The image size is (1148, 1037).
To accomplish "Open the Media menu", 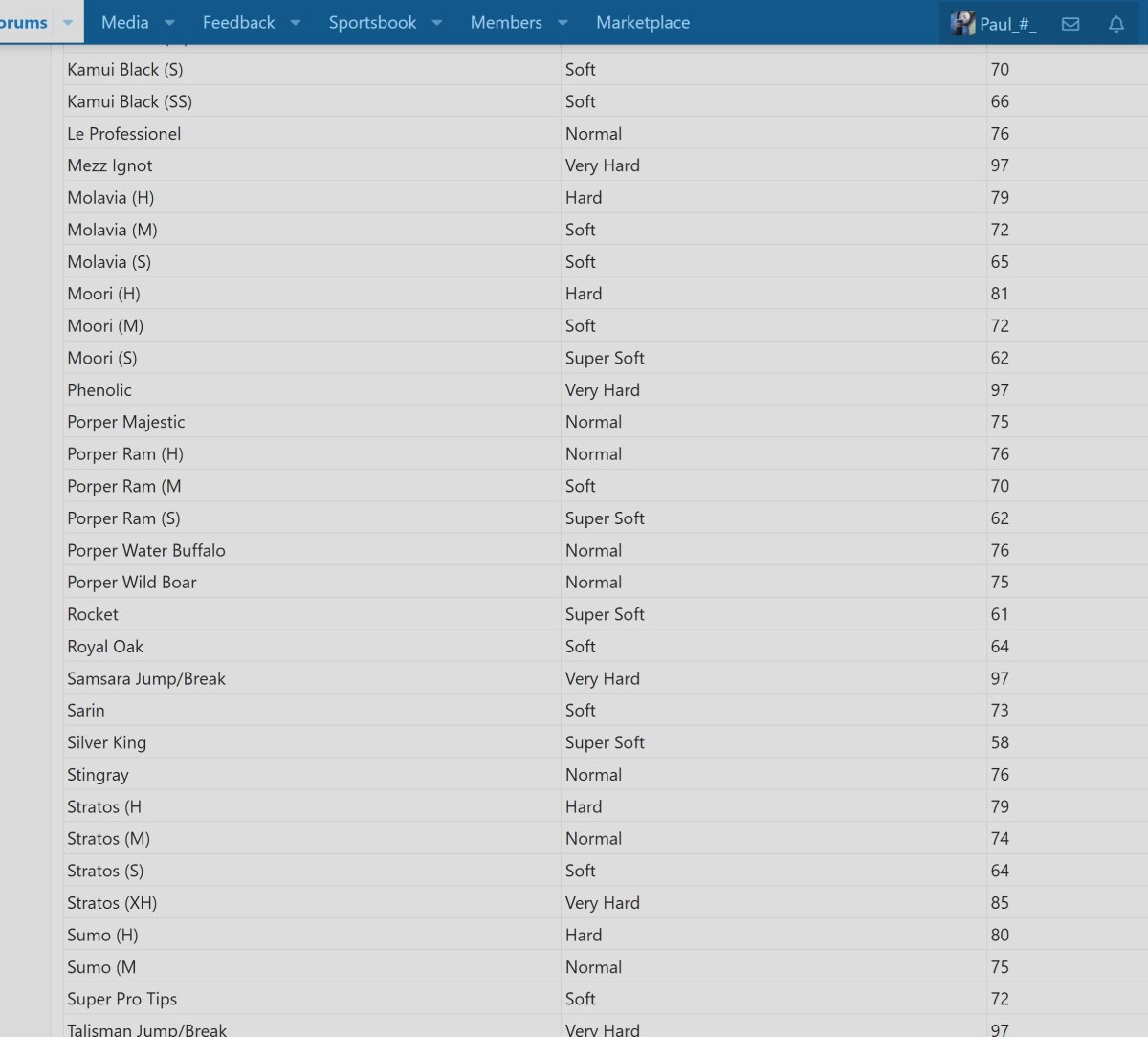I will (x=124, y=22).
